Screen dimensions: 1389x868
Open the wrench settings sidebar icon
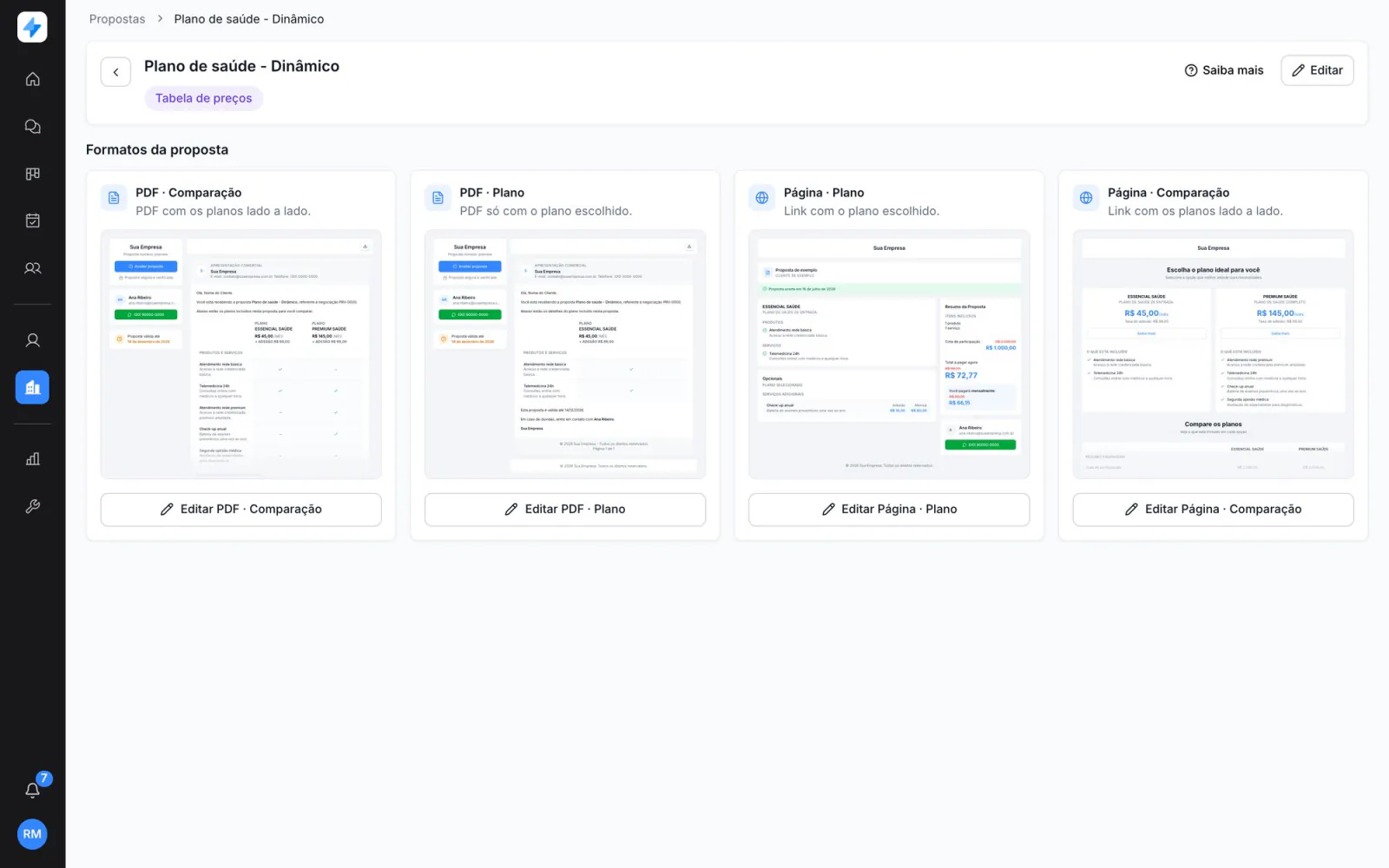tap(32, 506)
